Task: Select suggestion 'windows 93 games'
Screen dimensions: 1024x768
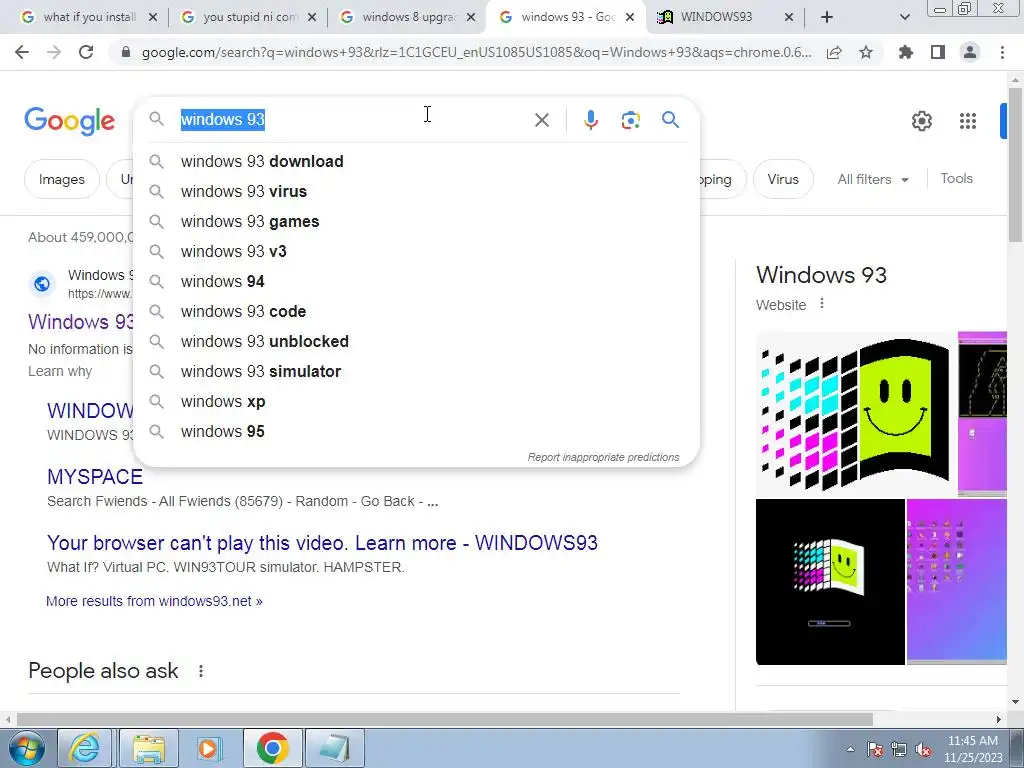Action: (x=416, y=221)
